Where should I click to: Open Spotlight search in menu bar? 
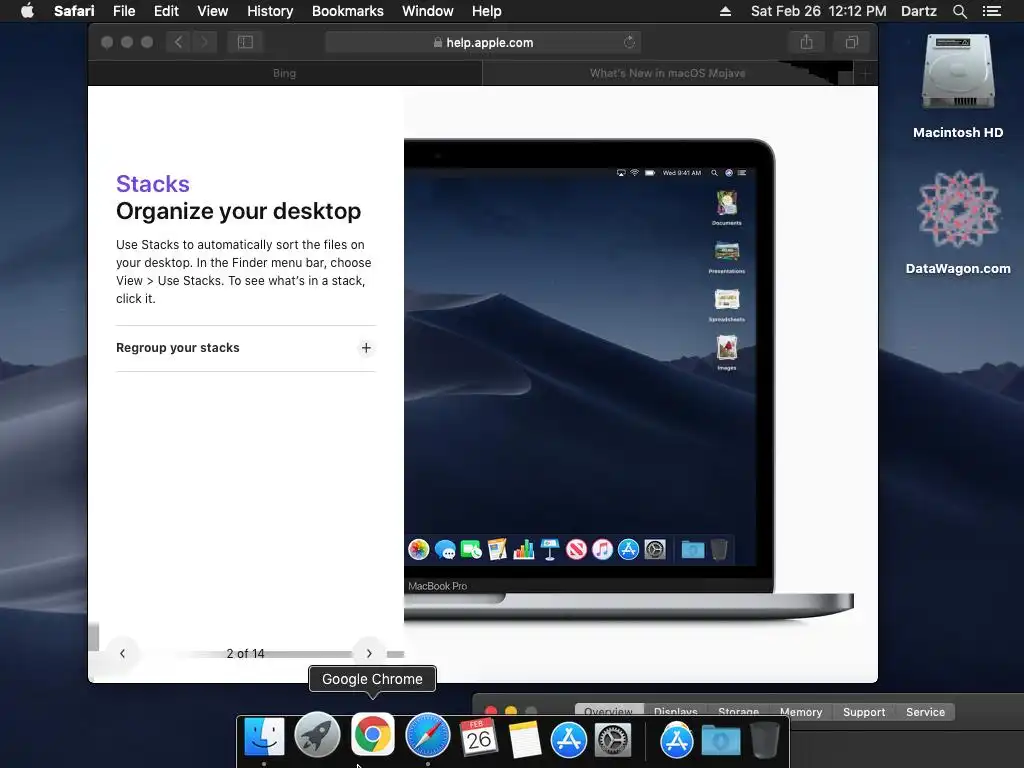959,11
